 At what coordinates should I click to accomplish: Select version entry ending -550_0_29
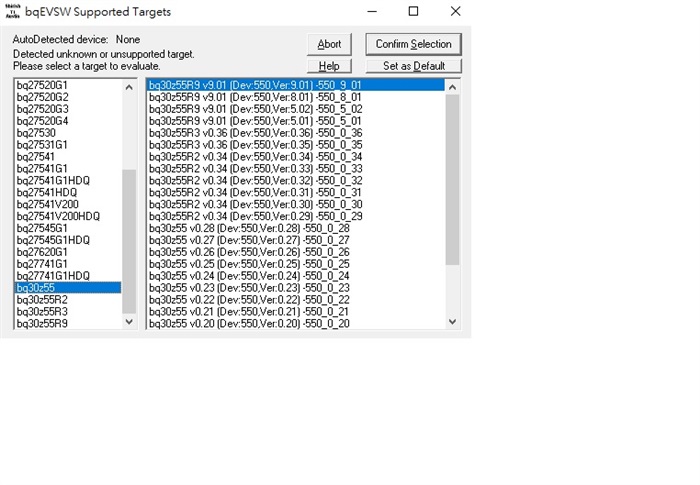point(296,216)
